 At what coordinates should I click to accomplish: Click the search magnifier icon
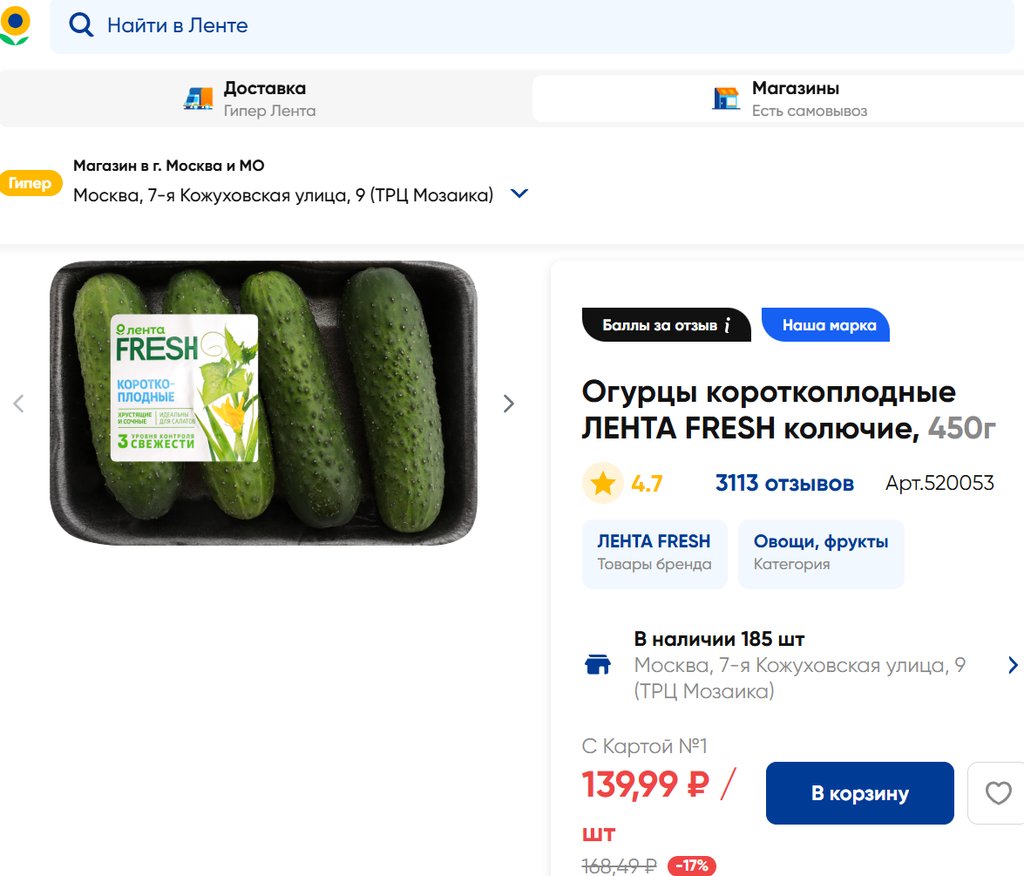click(x=81, y=25)
